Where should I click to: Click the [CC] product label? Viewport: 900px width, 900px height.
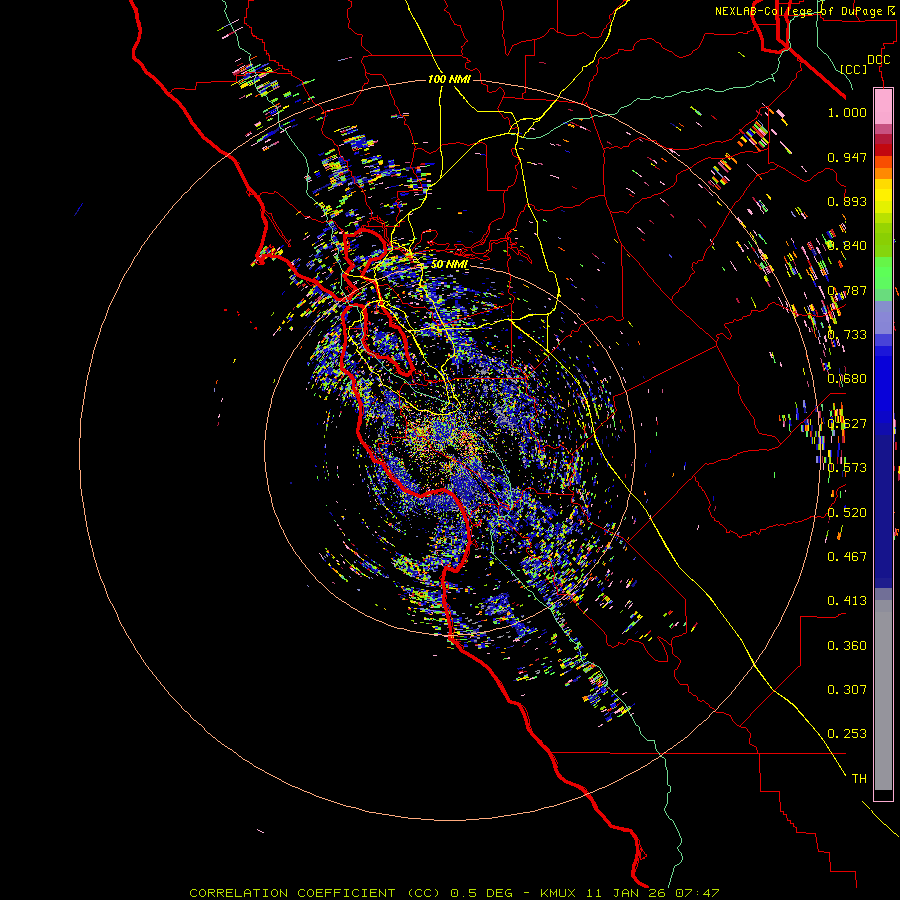[854, 69]
